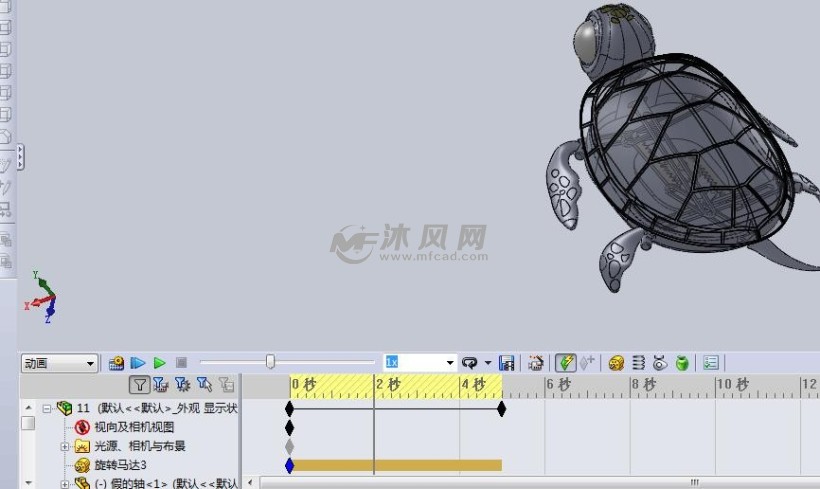
Task: Select 视向及相机视图 tree item
Action: coord(134,427)
